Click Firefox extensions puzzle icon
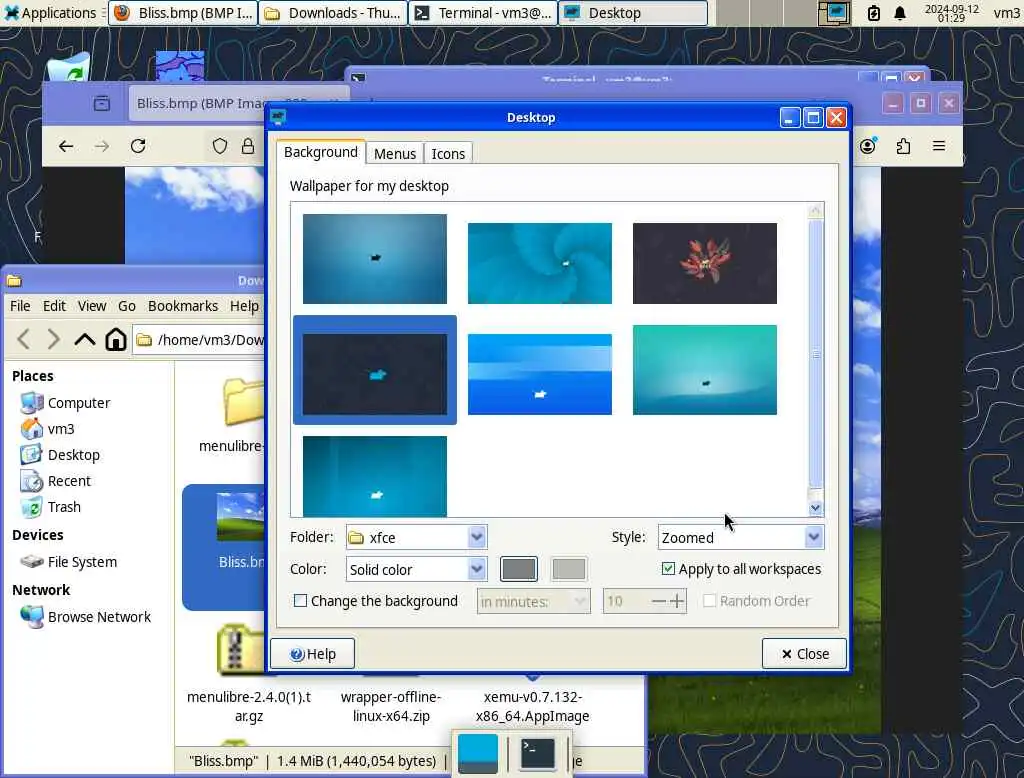The width and height of the screenshot is (1024, 778). pyautogui.click(x=903, y=146)
